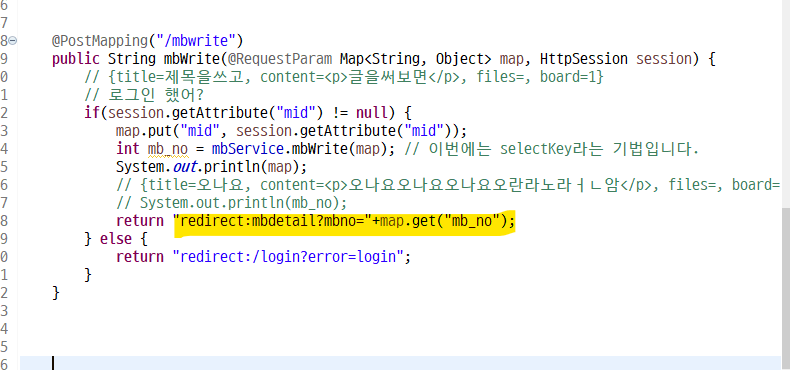Click the redirect:/login?error=login string
The image size is (790, 370).
[x=289, y=257]
